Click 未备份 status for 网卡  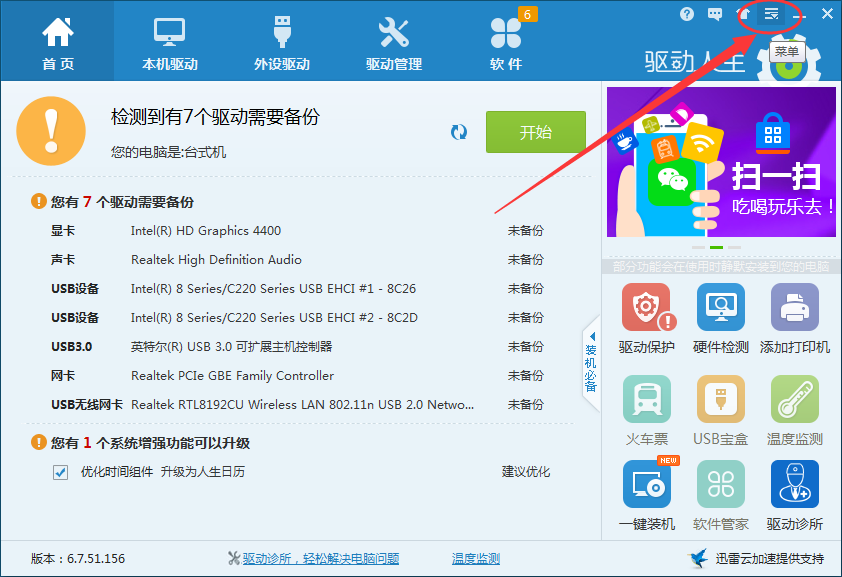tap(526, 376)
